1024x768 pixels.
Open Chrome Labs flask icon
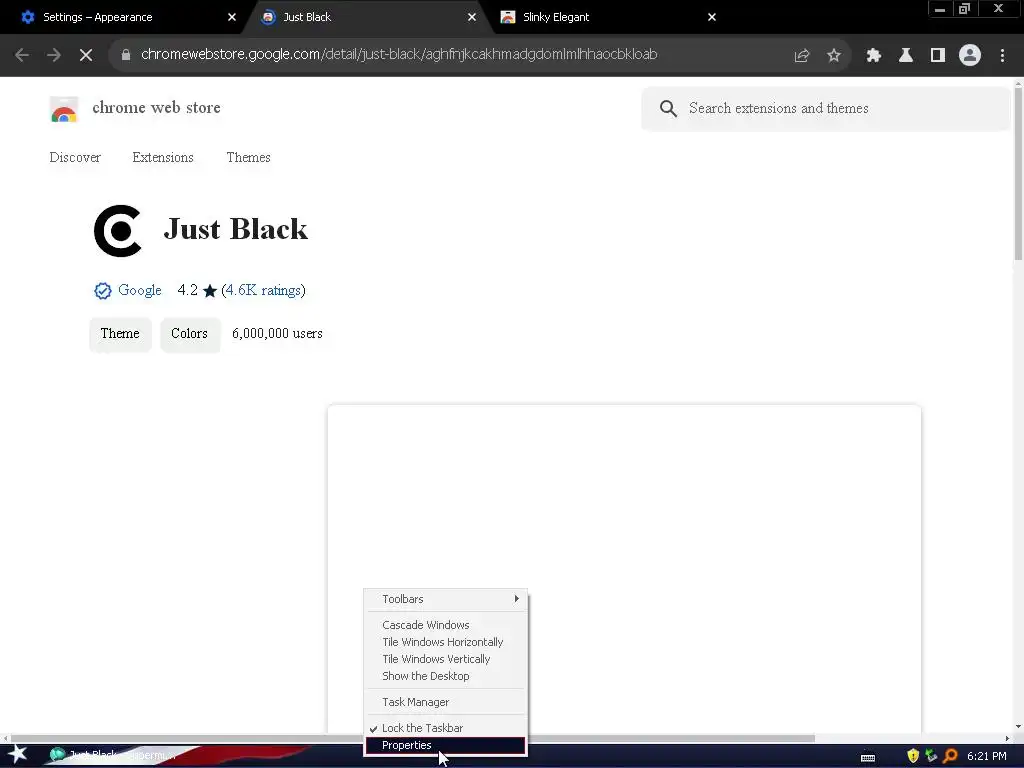coord(905,56)
